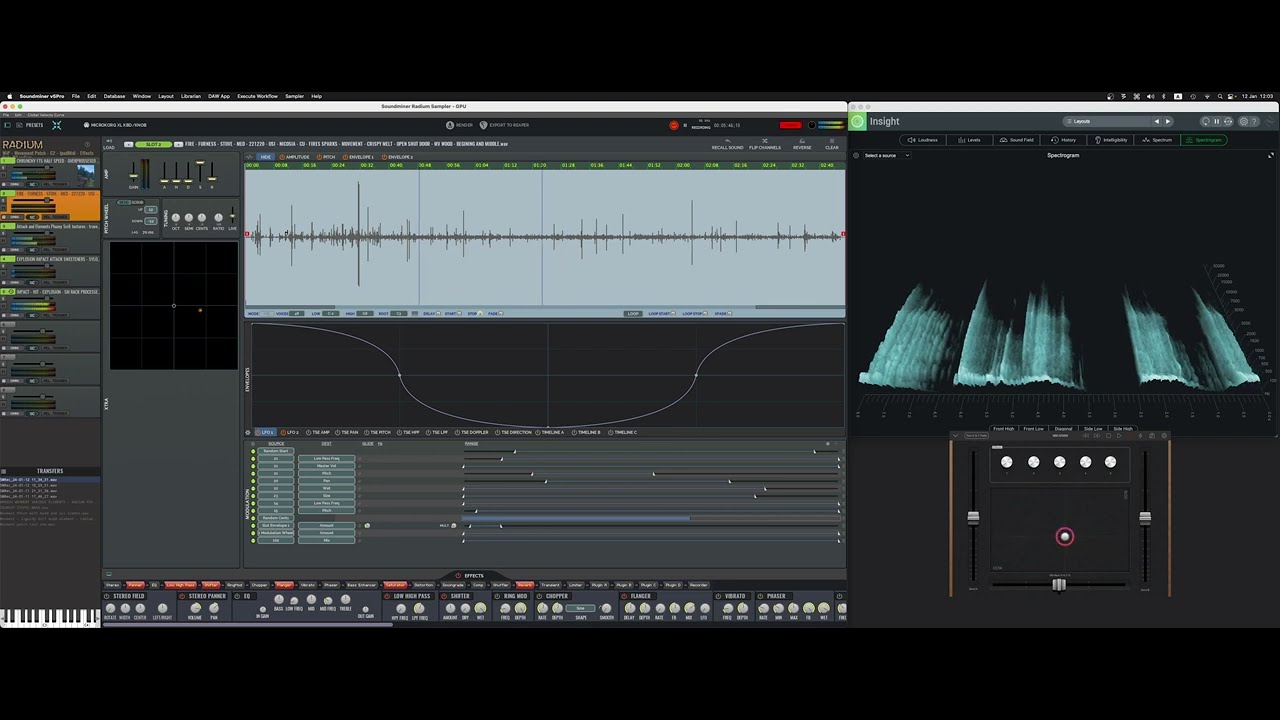Toggle the Effects section power icon
Image resolution: width=1280 pixels, height=720 pixels.
point(458,575)
